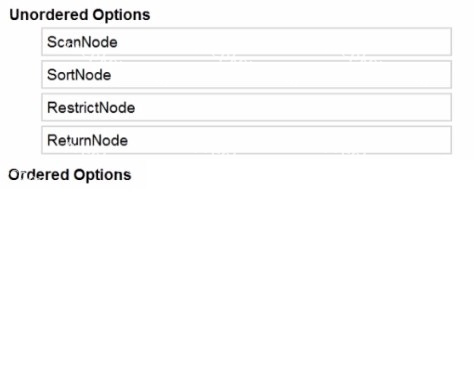The image size is (474, 386).
Task: Choose the last unordered option ReturnNode
Action: tap(247, 140)
